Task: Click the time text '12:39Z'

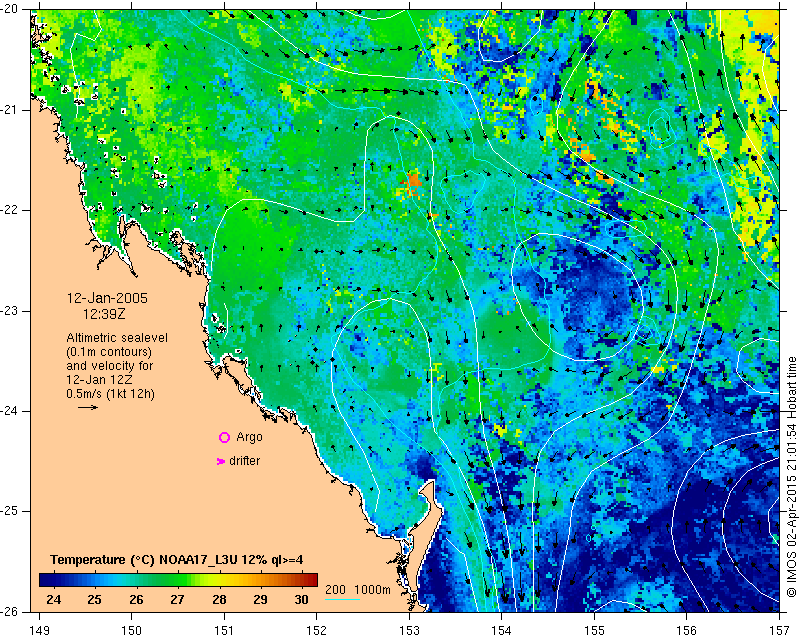Action: (104, 314)
